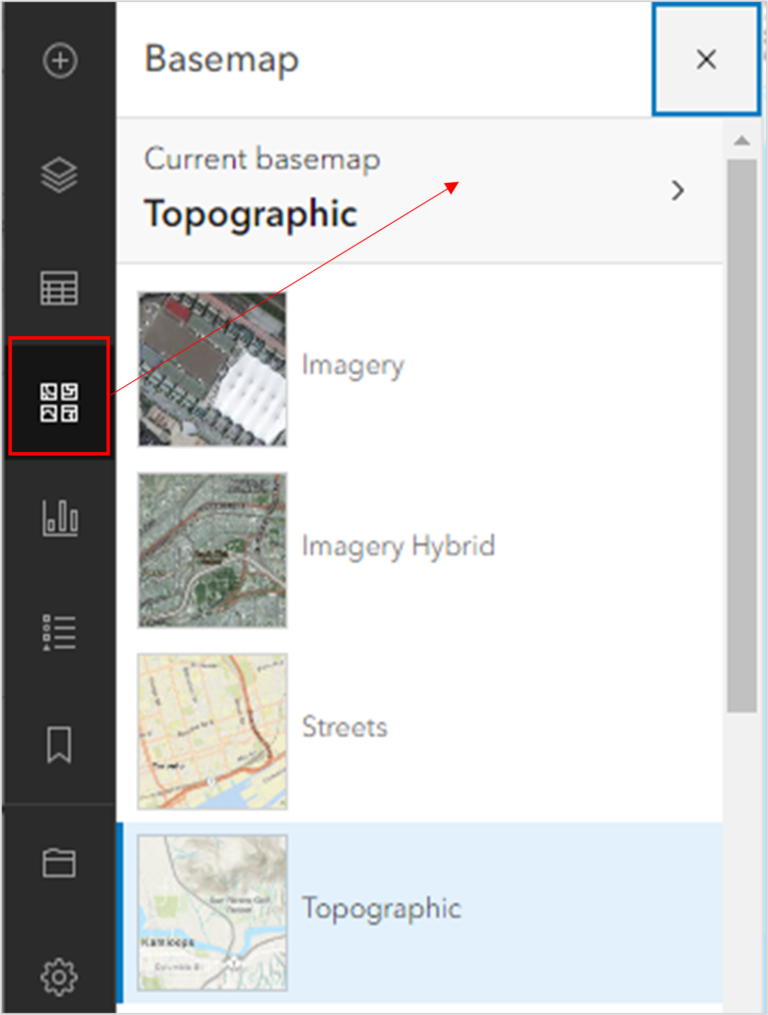Select the Streets basemap option
This screenshot has width=768, height=1015.
tap(345, 728)
